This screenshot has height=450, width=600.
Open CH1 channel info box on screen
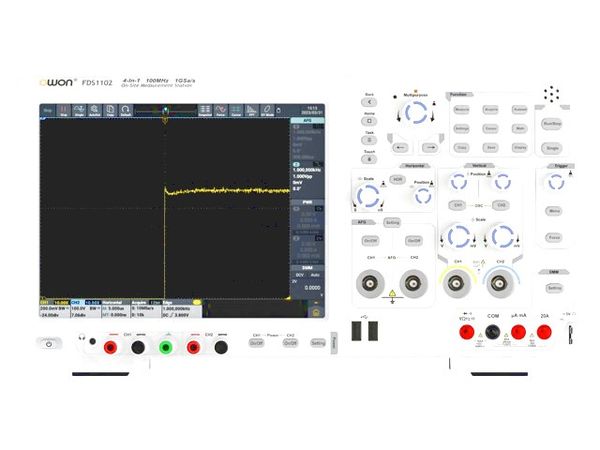(x=55, y=308)
